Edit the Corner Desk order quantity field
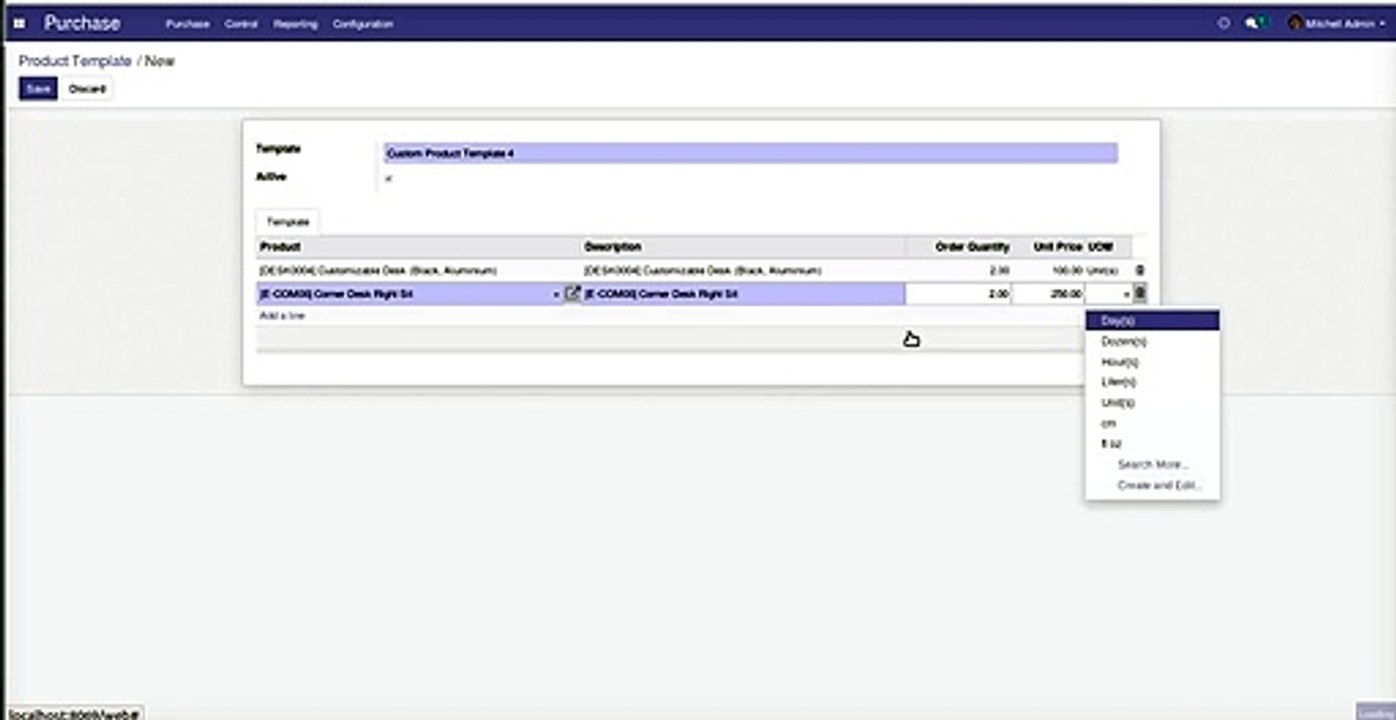 coord(959,294)
